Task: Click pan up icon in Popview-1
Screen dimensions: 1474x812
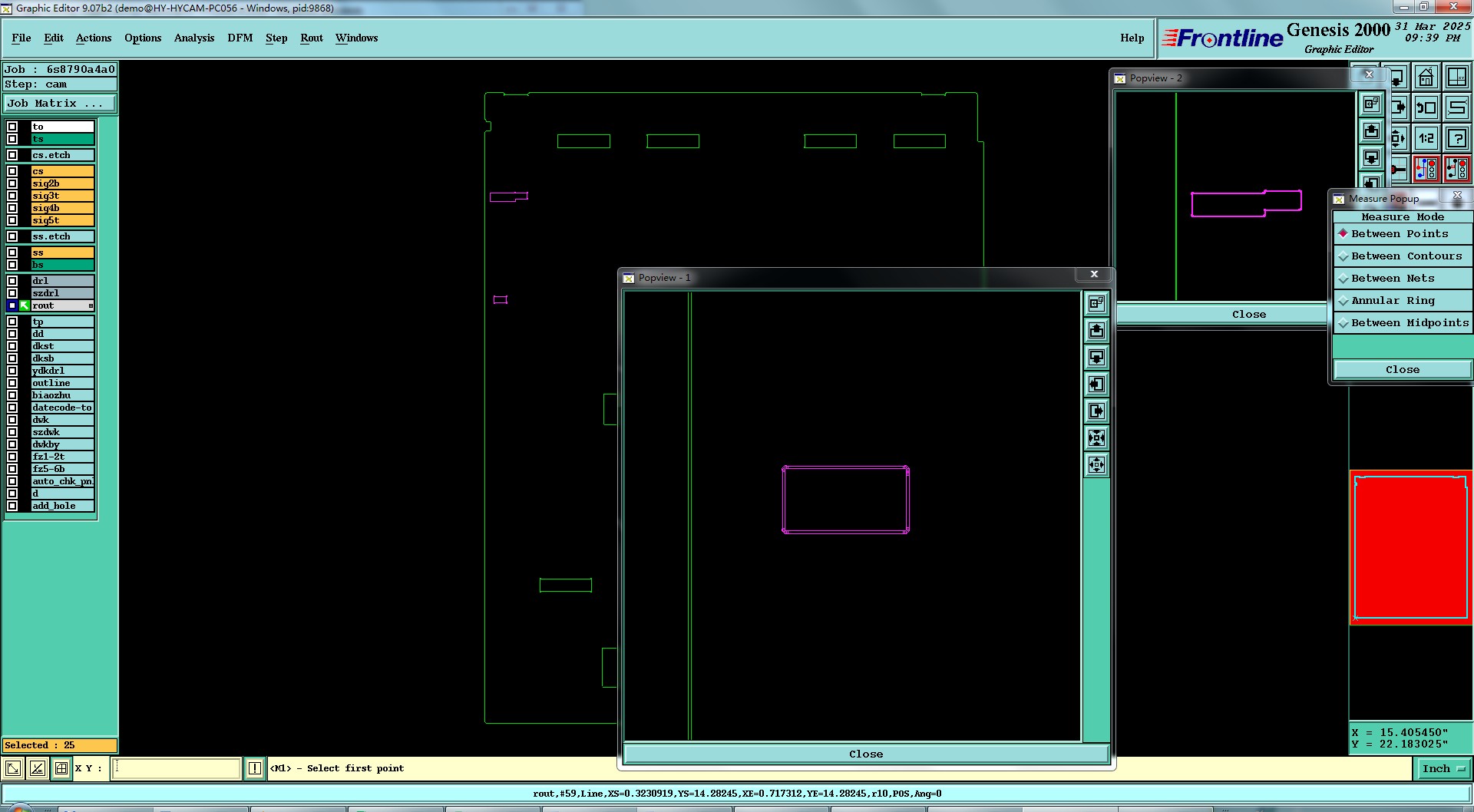Action: point(1096,330)
